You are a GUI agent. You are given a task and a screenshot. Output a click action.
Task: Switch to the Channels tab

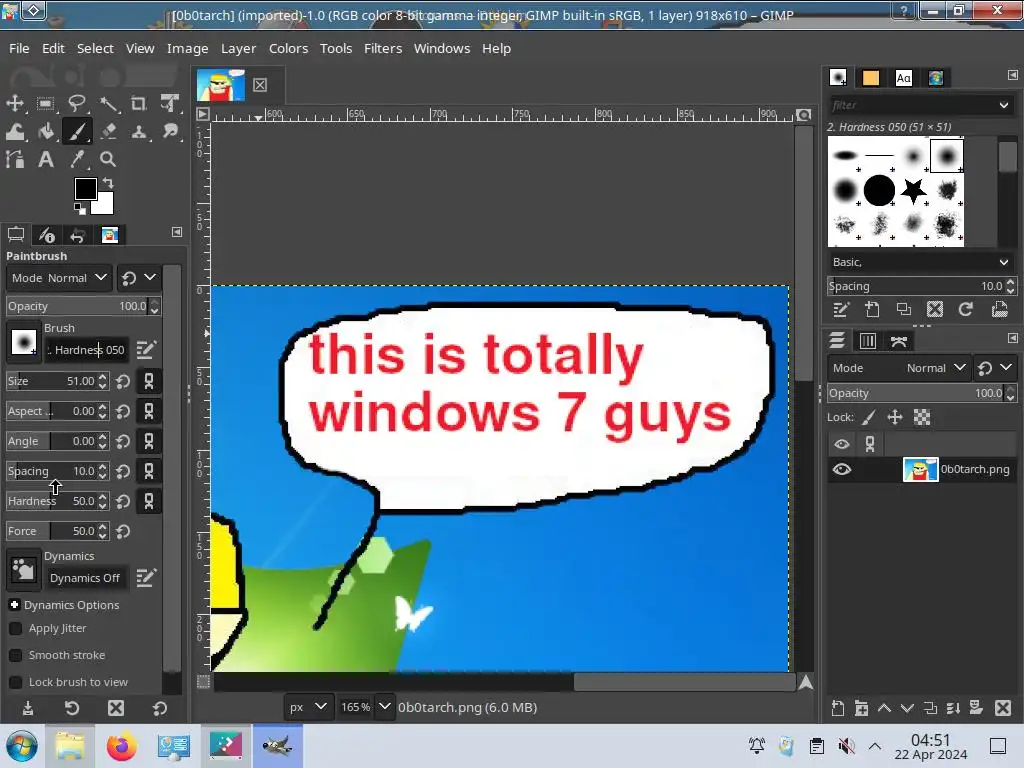click(x=867, y=341)
